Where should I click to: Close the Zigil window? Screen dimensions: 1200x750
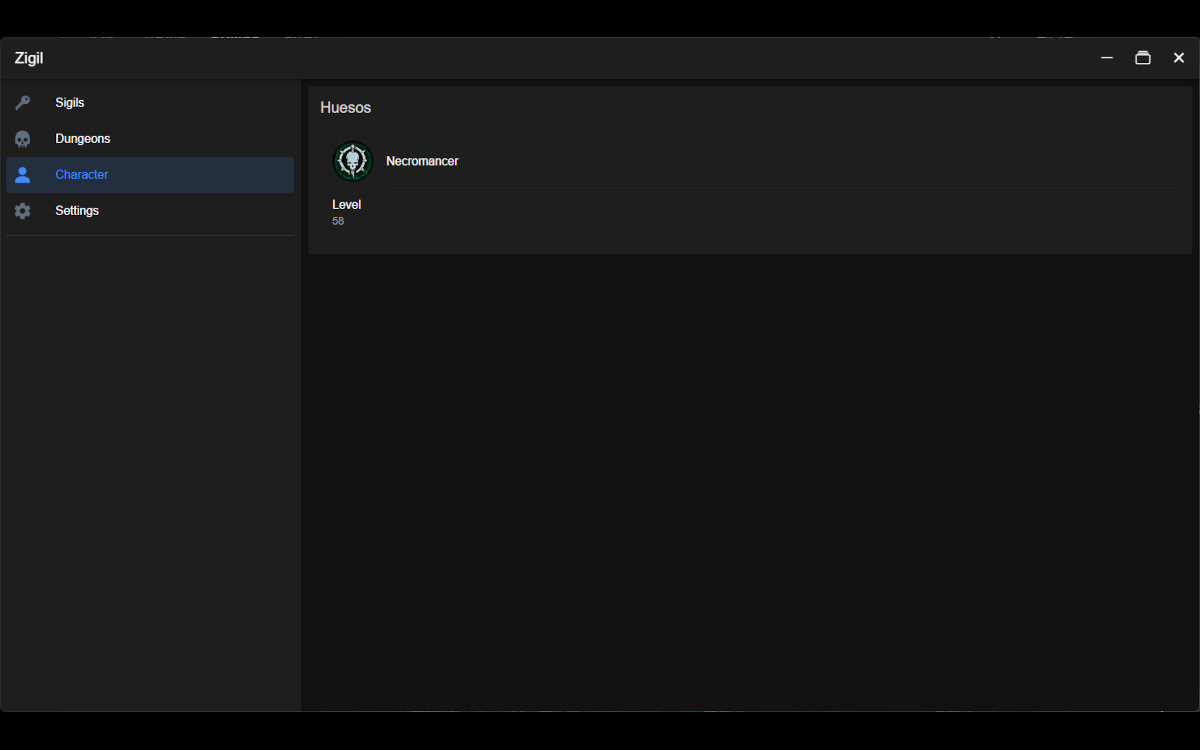coord(1179,58)
